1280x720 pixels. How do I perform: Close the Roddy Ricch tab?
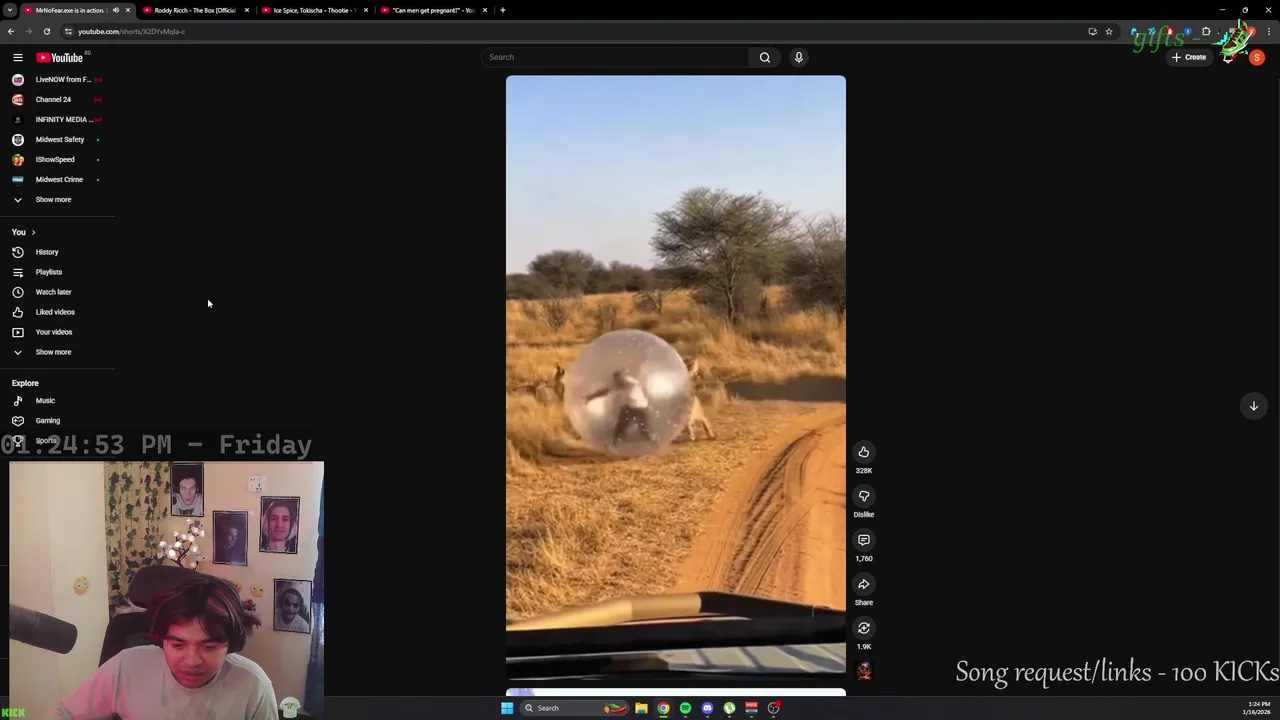[x=247, y=10]
